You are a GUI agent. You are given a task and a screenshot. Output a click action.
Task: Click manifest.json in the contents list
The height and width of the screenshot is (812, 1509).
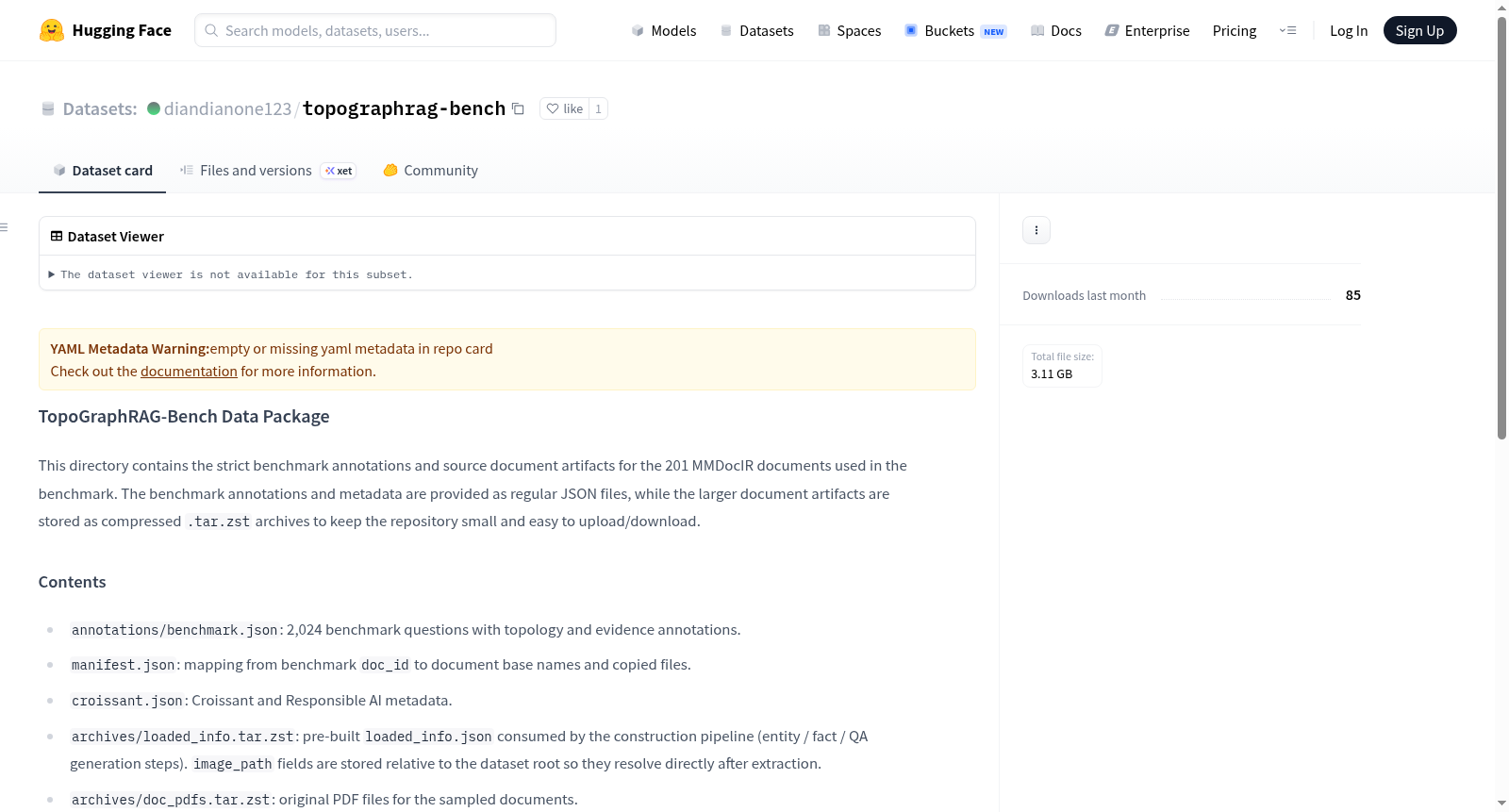(x=124, y=665)
